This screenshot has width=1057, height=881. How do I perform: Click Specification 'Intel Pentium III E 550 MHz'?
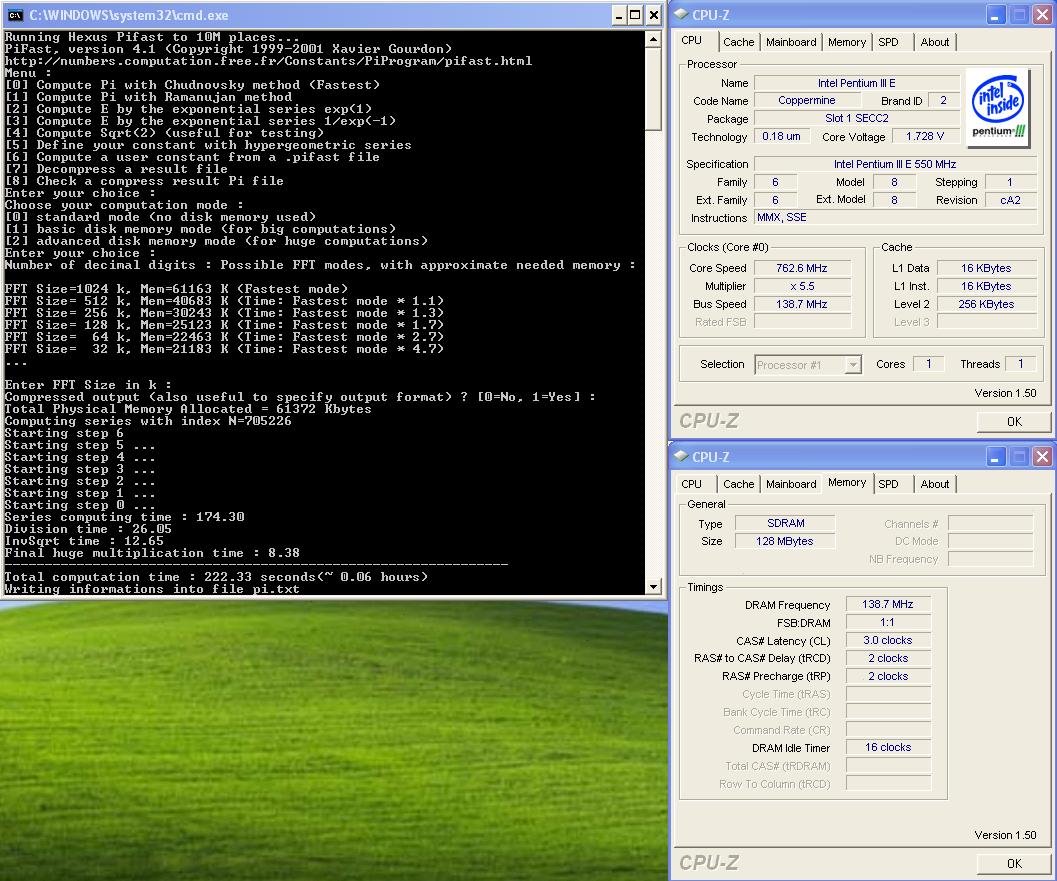(895, 164)
